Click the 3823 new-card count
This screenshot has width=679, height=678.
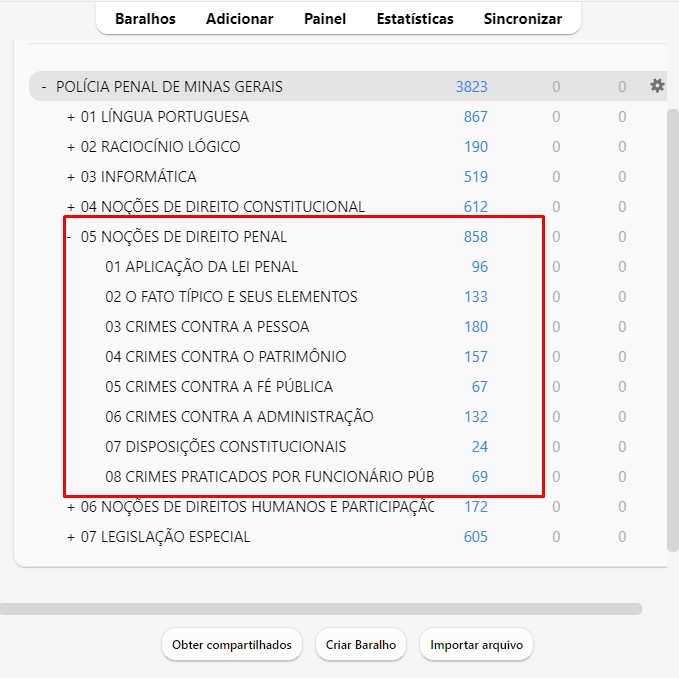coord(472,87)
